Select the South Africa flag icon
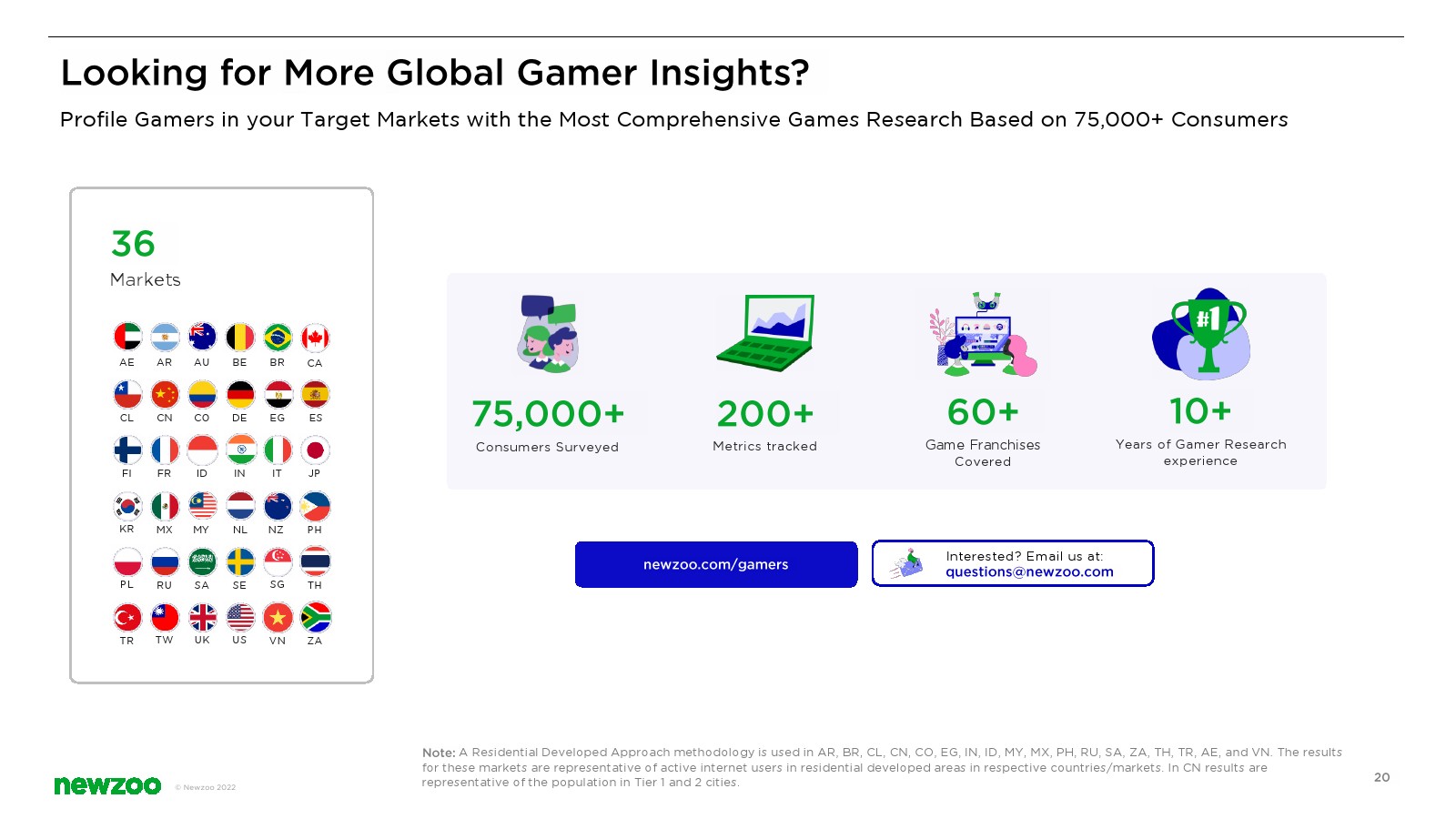 pyautogui.click(x=315, y=617)
